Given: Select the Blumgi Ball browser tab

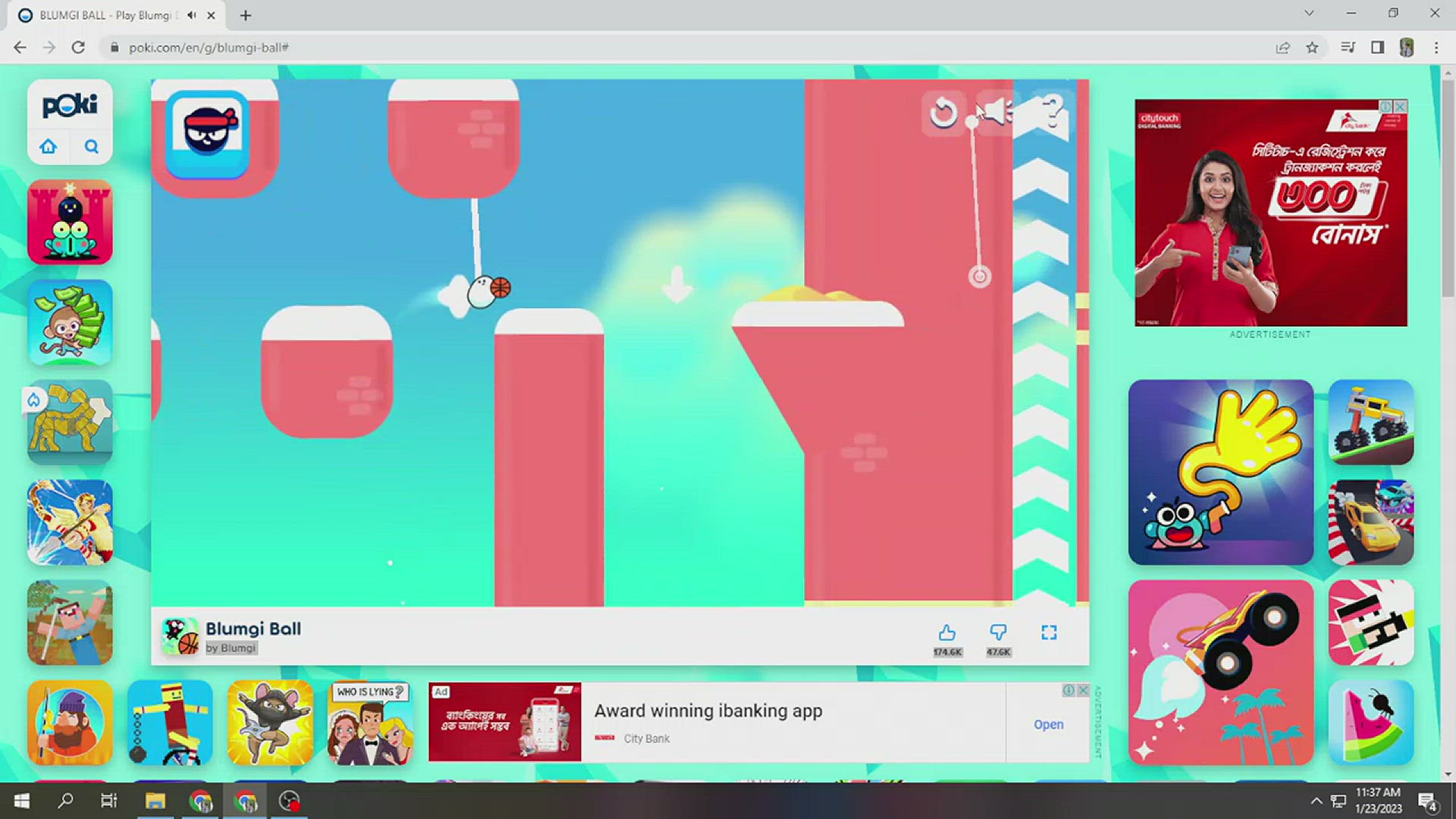Looking at the screenshot, I should point(106,15).
